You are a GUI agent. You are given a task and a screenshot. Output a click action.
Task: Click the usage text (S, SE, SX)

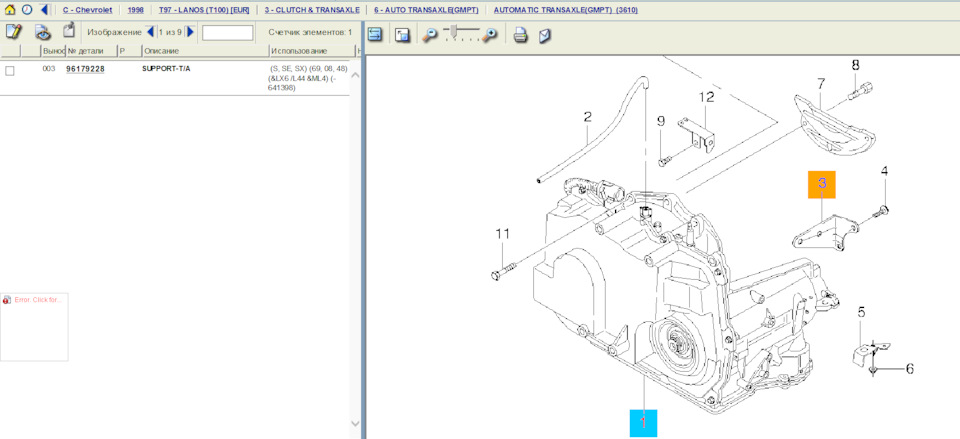pos(308,78)
